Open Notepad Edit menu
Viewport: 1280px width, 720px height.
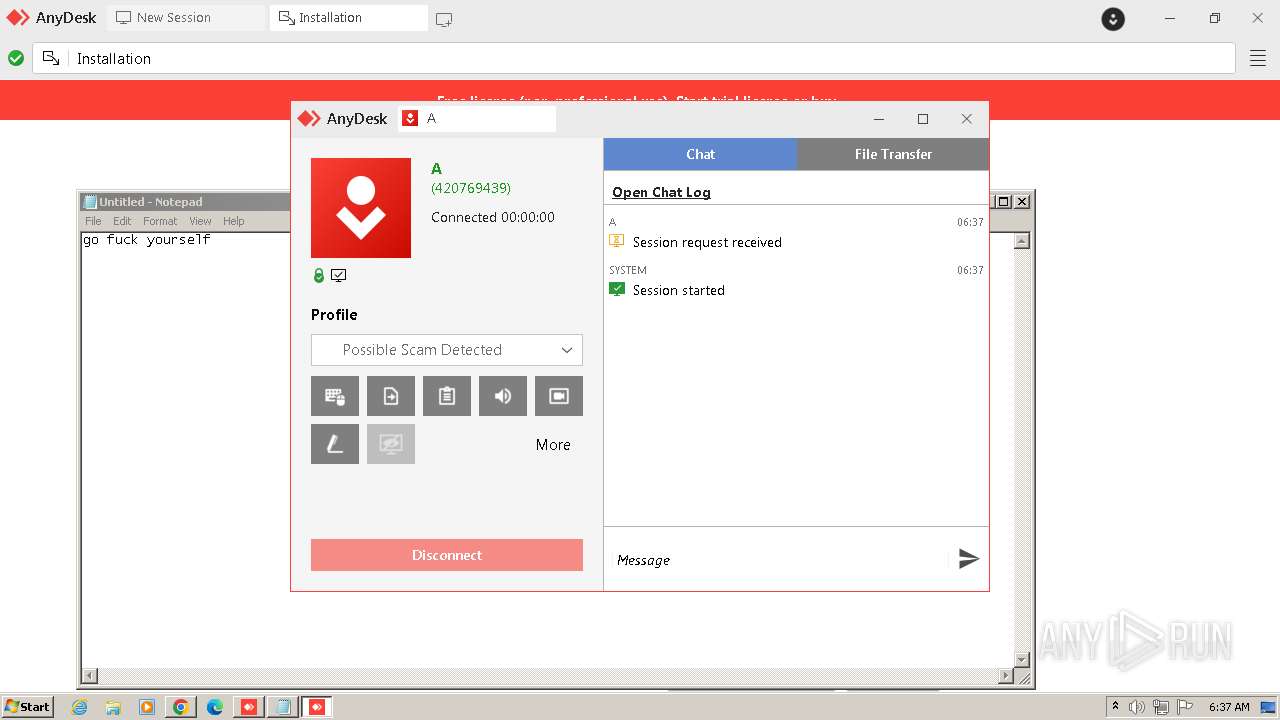click(122, 221)
